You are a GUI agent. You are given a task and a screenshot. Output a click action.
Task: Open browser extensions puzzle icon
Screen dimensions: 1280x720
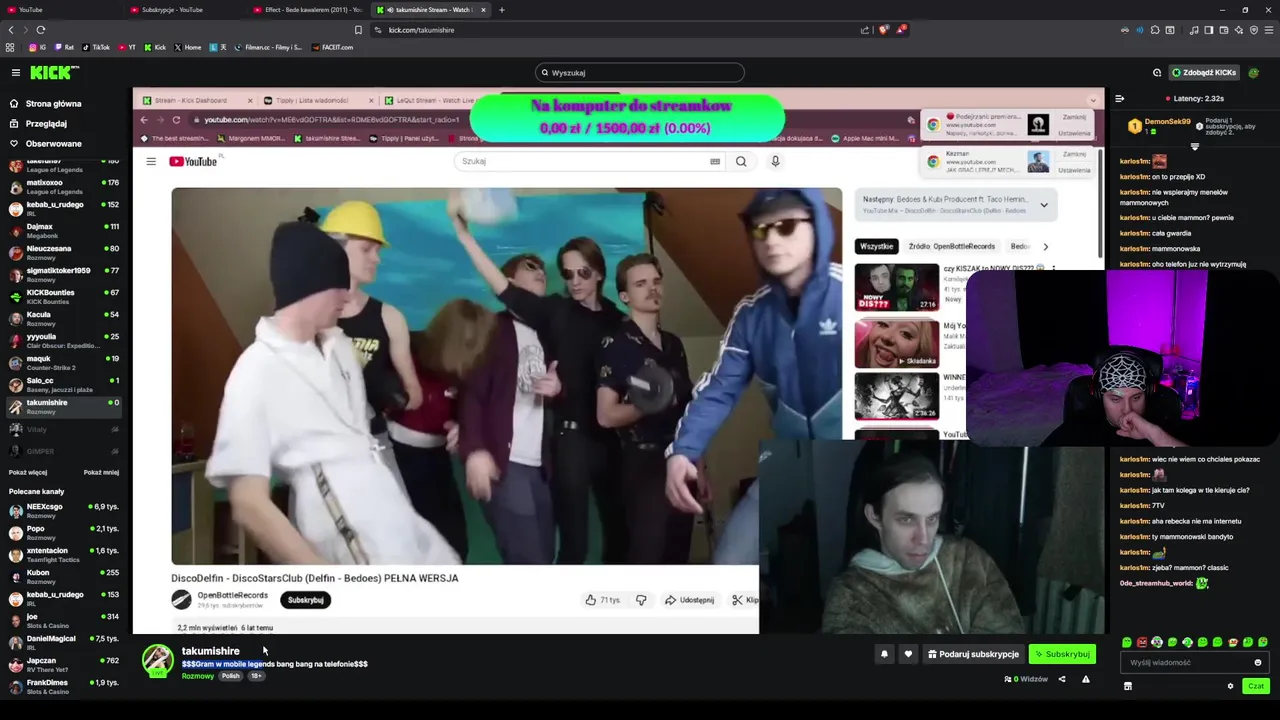[1155, 30]
